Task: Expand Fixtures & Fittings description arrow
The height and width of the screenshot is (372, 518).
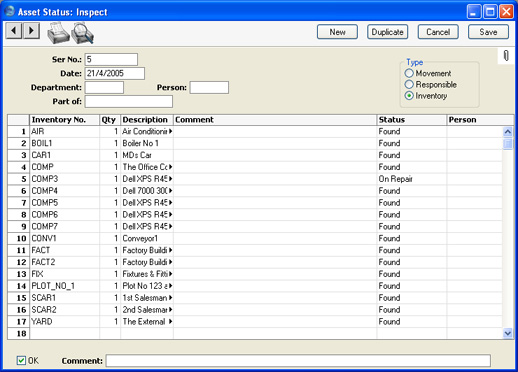Action: pos(171,274)
